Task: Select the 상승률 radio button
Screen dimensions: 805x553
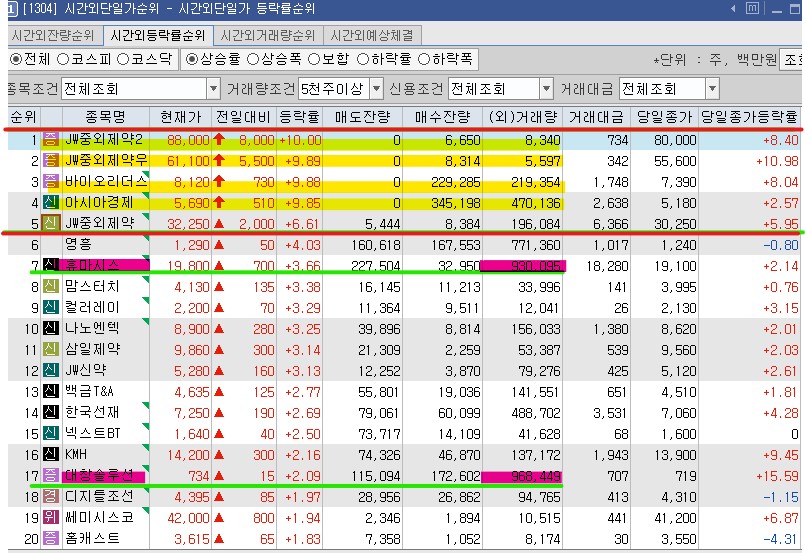Action: click(x=192, y=60)
